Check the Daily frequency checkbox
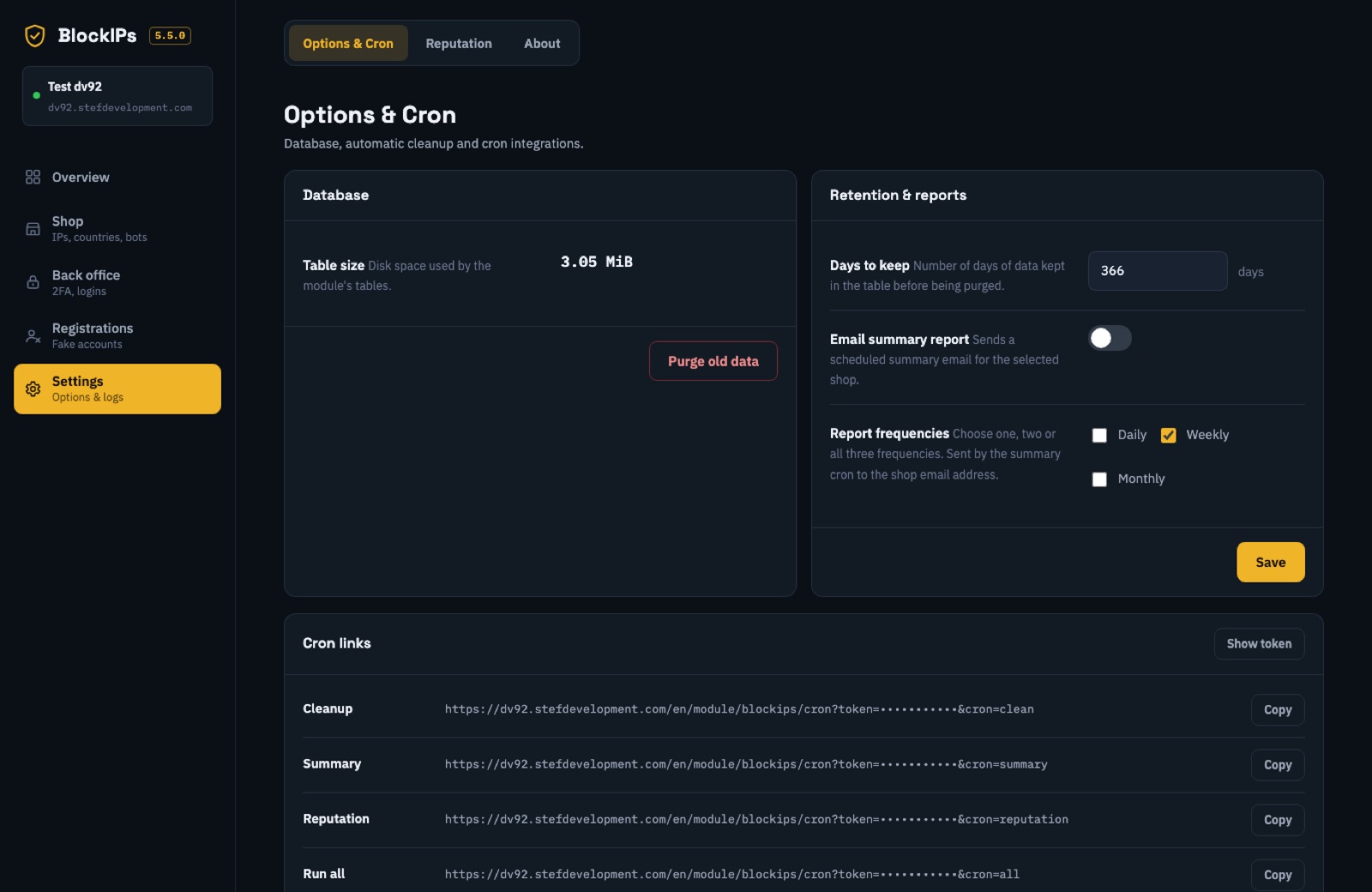 1099,435
